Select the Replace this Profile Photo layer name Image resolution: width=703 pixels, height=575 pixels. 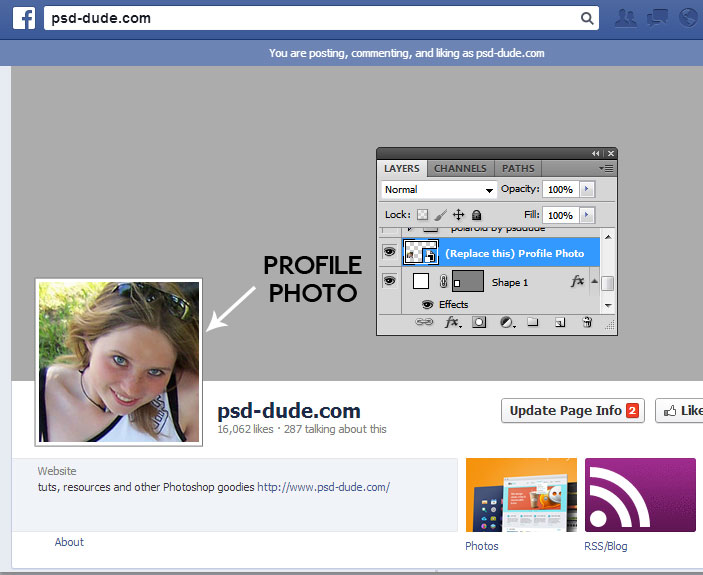pos(514,253)
